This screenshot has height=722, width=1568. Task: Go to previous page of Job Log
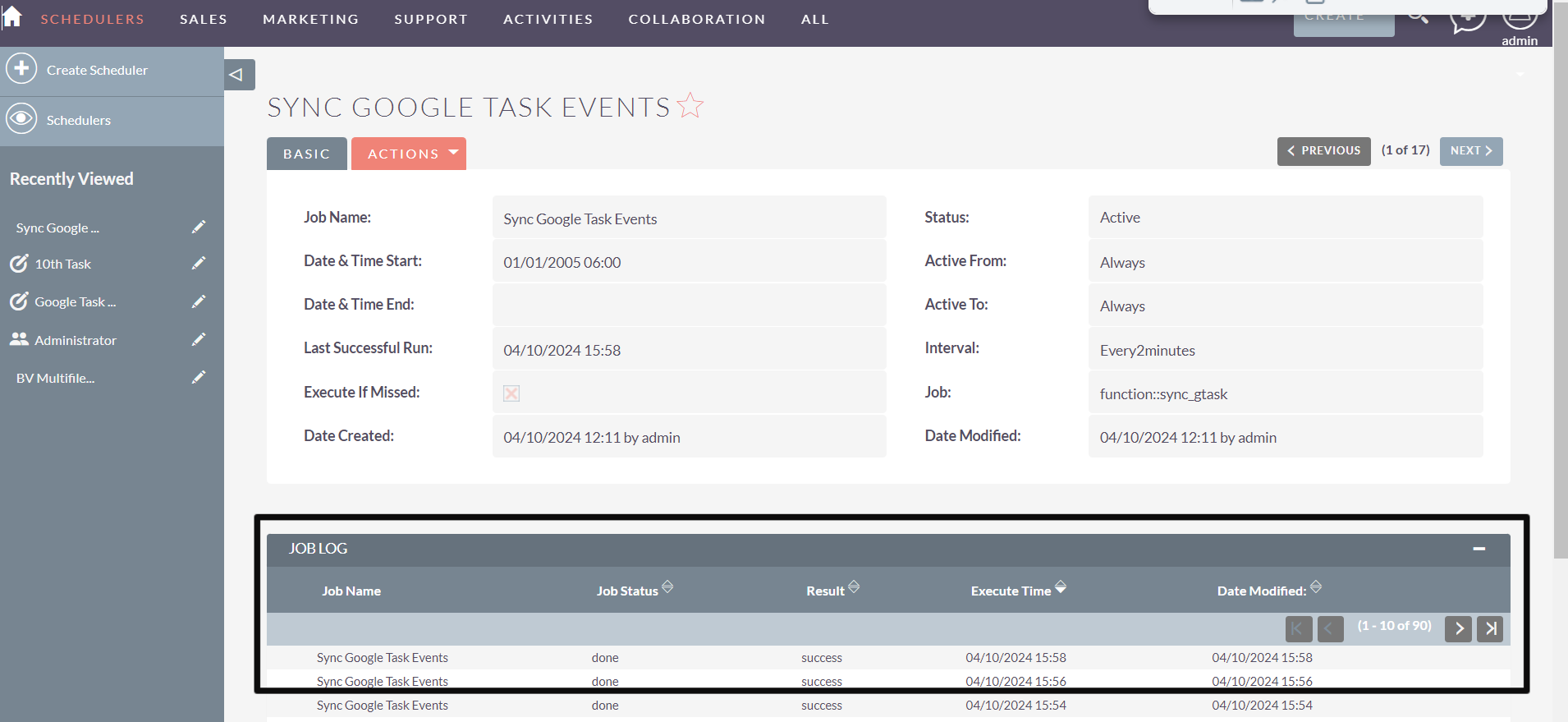1330,628
